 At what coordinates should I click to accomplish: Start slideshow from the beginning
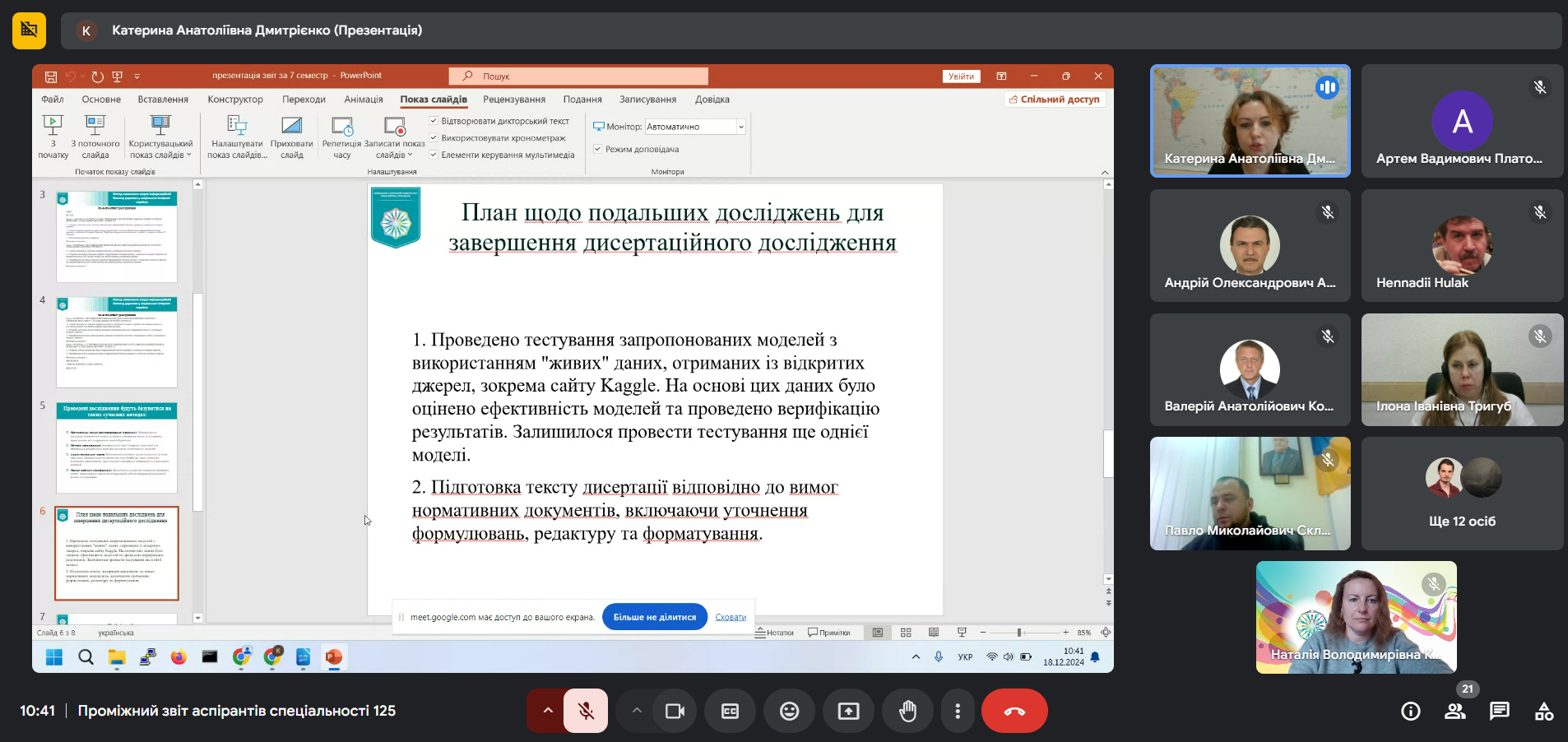(52, 136)
